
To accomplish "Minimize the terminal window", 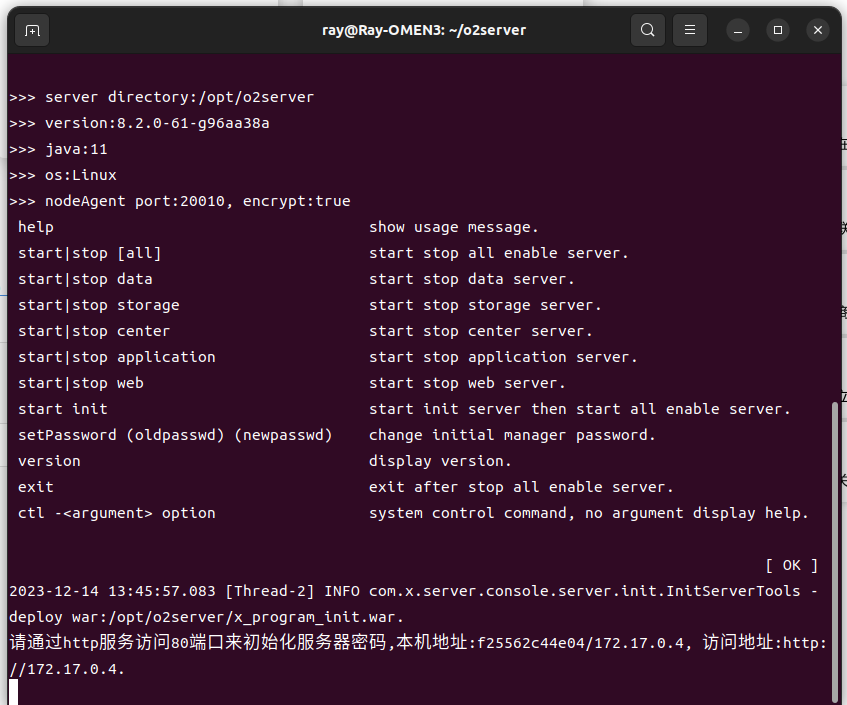I will pyautogui.click(x=738, y=30).
